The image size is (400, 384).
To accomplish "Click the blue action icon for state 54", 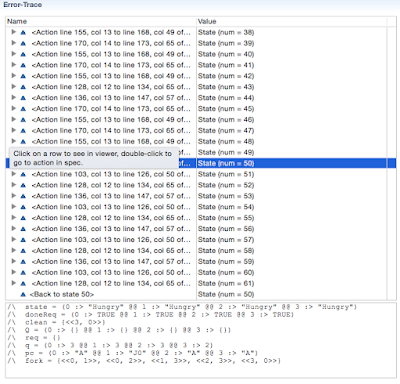I will click(x=23, y=207).
